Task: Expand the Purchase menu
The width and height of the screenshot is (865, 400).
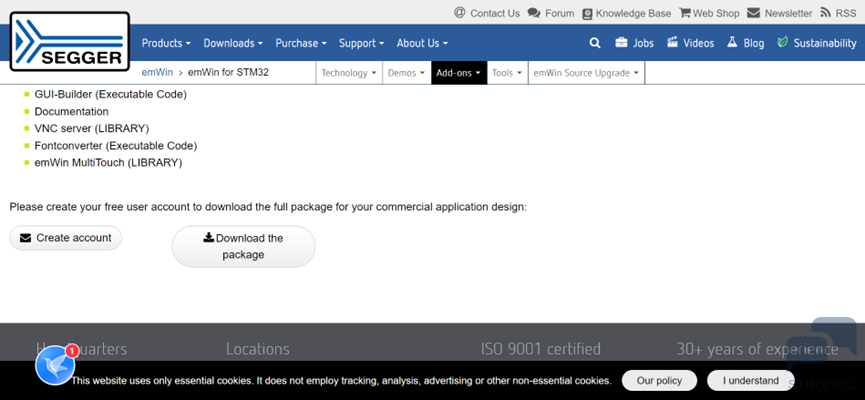Action: point(301,43)
